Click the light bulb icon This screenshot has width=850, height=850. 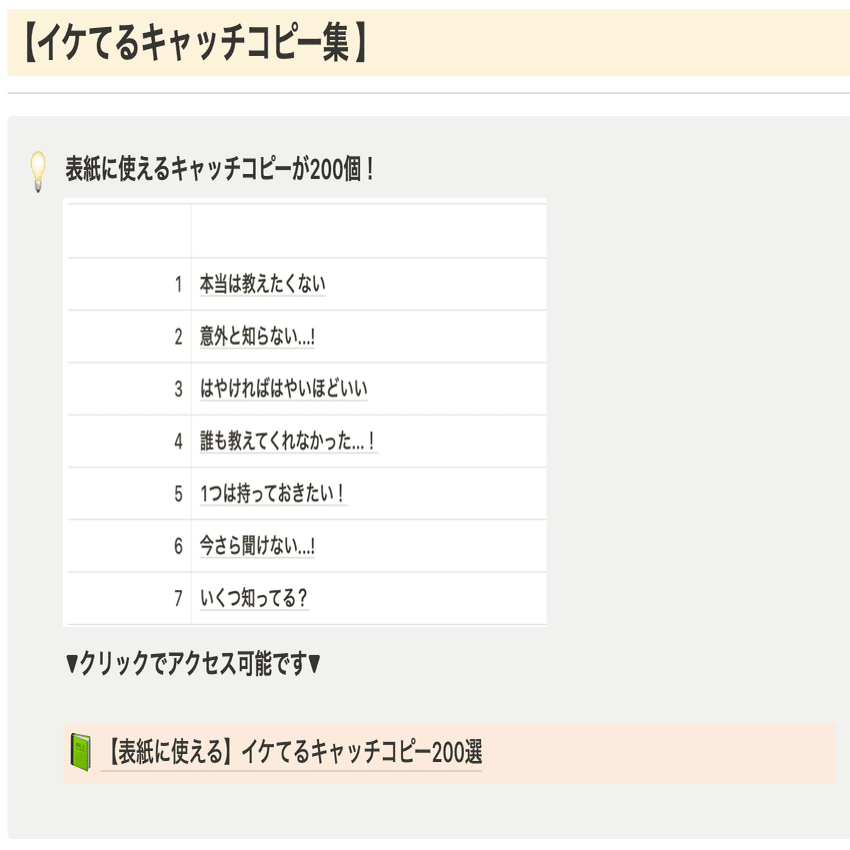pyautogui.click(x=37, y=170)
